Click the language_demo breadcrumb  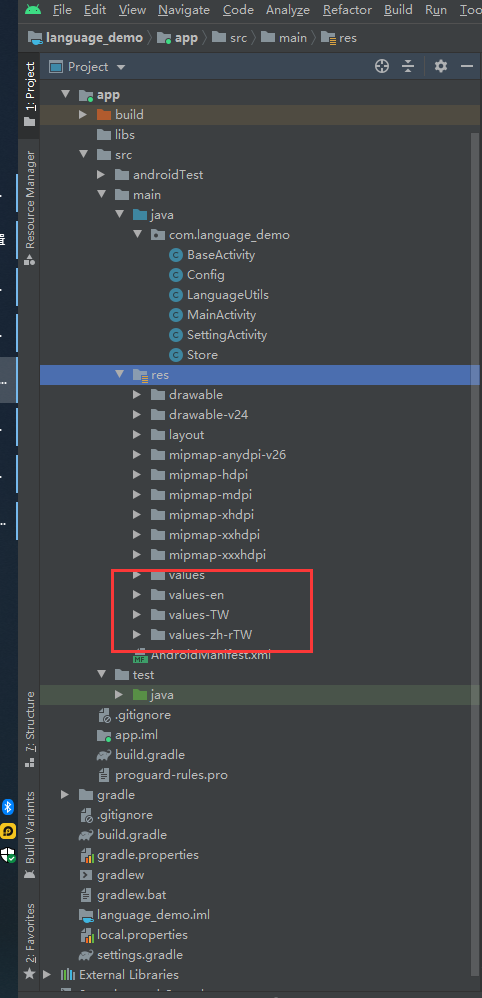pos(94,38)
